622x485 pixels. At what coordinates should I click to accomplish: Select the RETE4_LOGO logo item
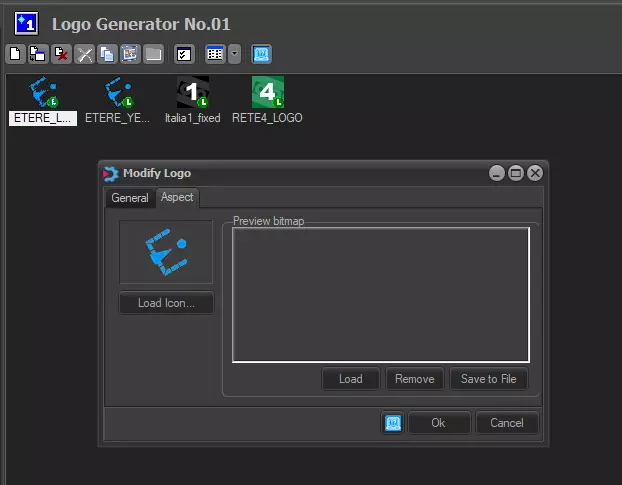pos(267,100)
